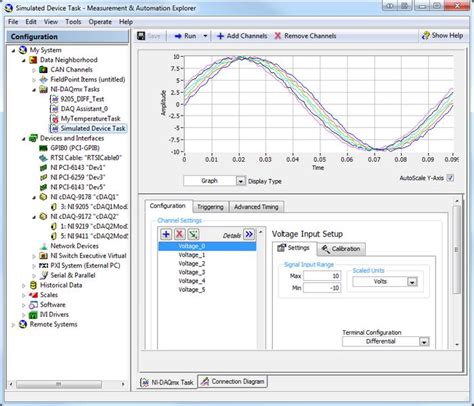Image resolution: width=474 pixels, height=406 pixels.
Task: Click the NI PCI-6143 Dev1 board icon
Action: pos(44,167)
